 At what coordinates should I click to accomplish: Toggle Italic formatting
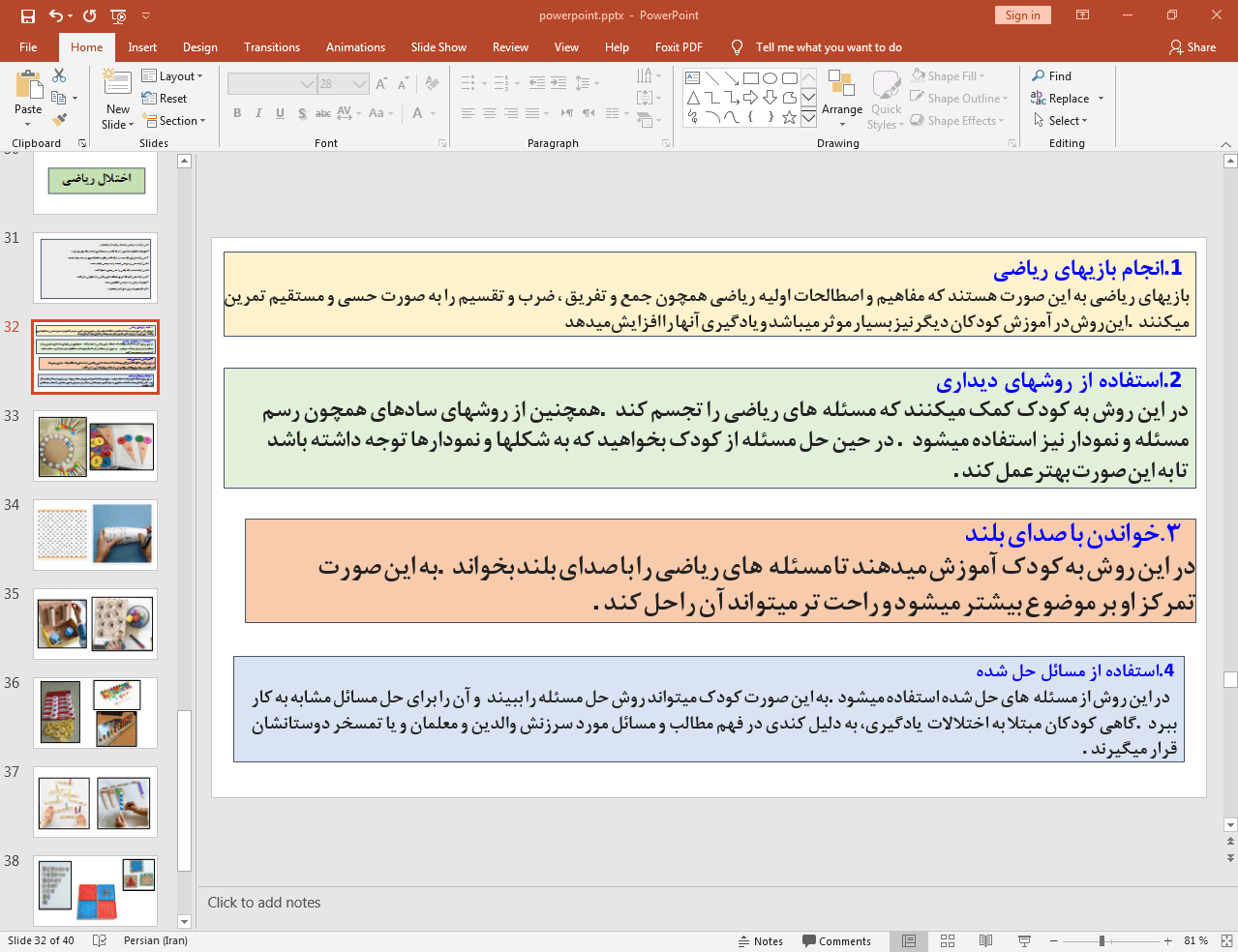click(x=258, y=113)
